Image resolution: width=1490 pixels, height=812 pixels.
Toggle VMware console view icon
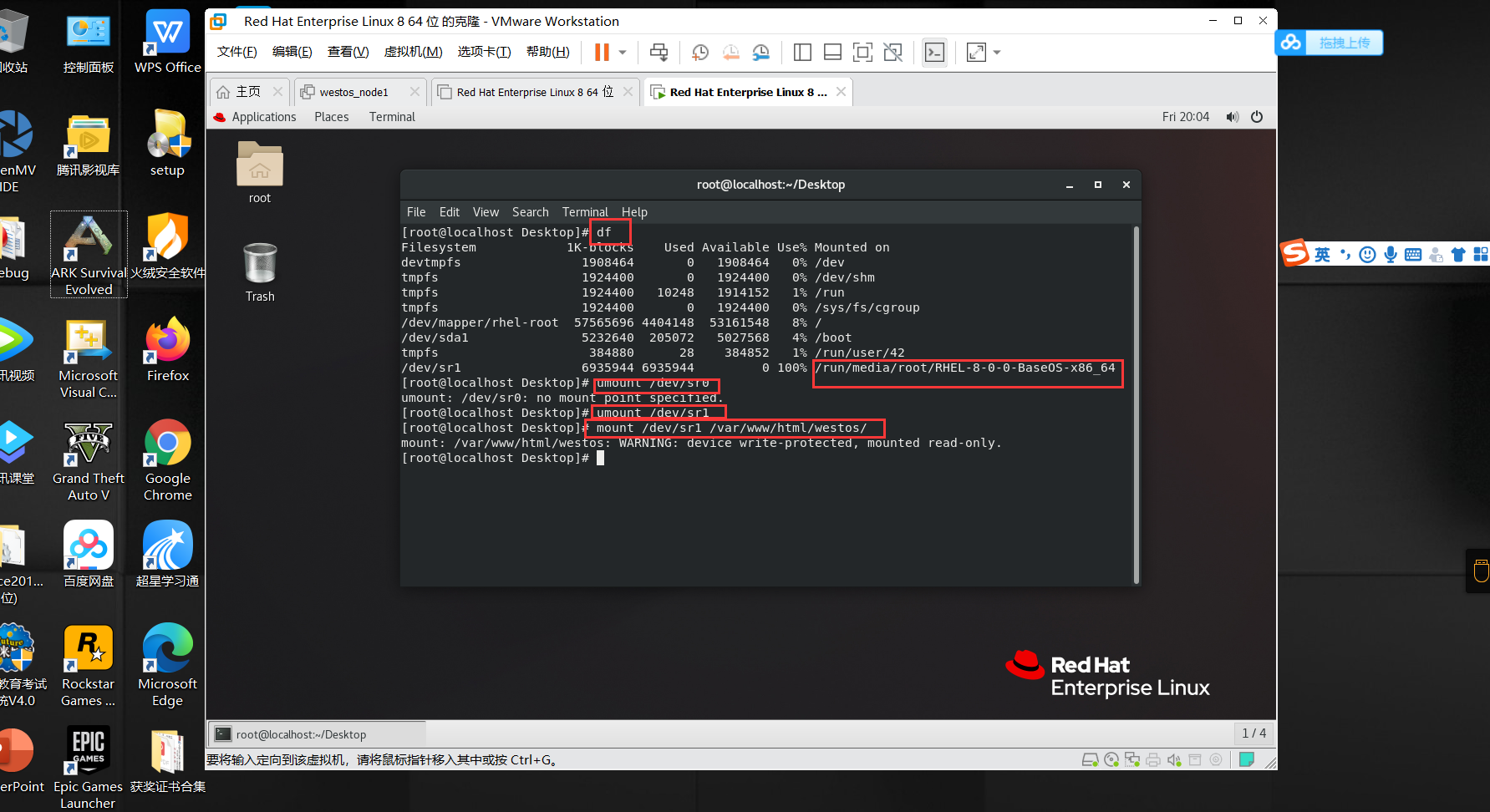pos(934,53)
